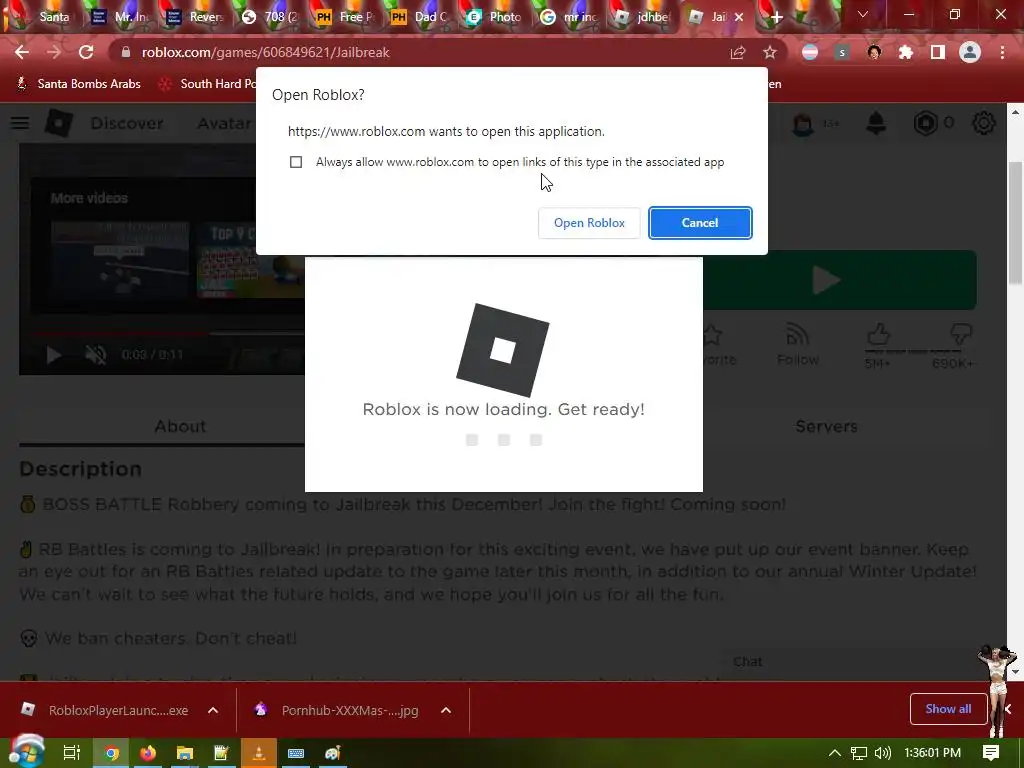This screenshot has width=1024, height=768.
Task: Open a new tab with the plus button
Action: tap(776, 17)
